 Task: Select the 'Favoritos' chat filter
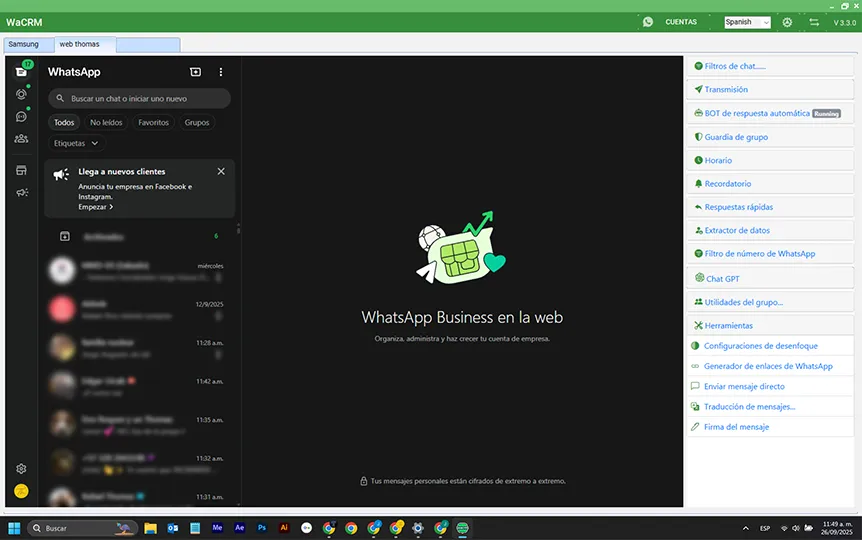(x=153, y=123)
